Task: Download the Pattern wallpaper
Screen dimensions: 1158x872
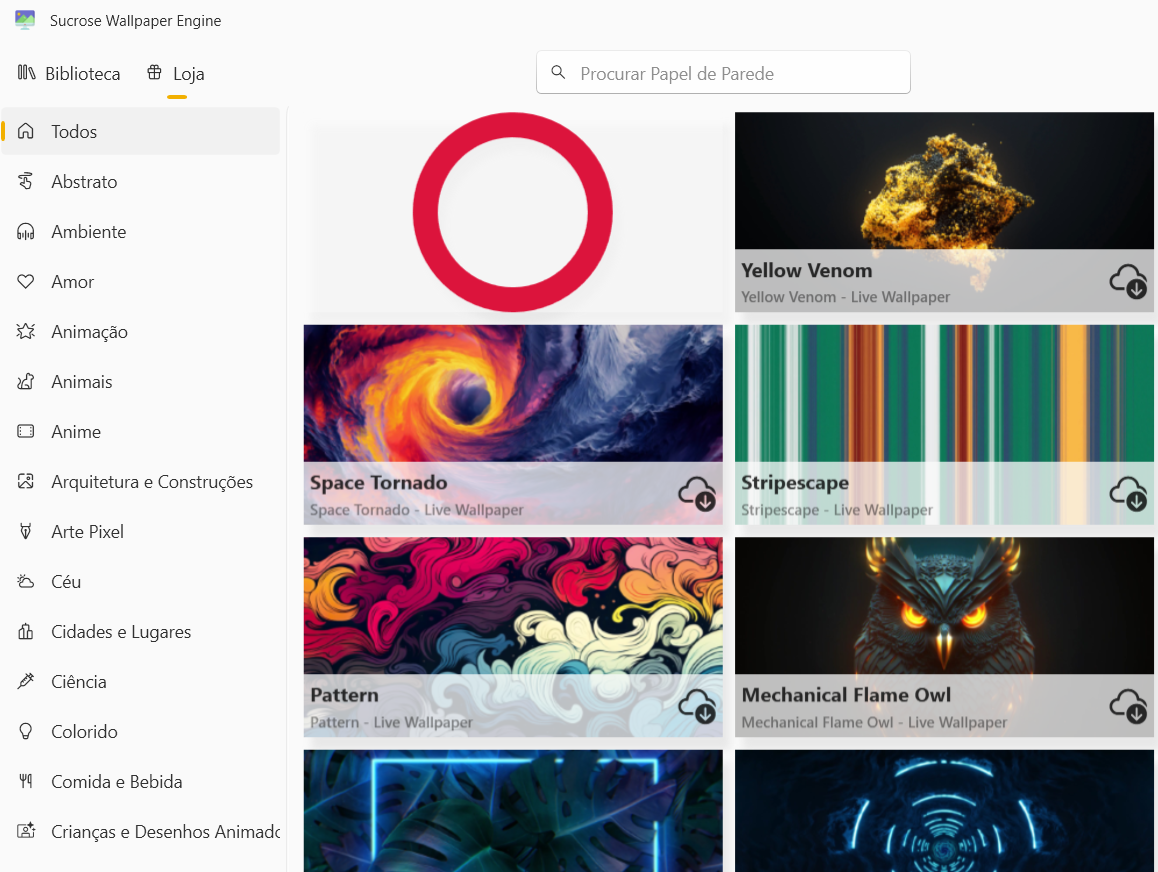Action: (x=696, y=707)
